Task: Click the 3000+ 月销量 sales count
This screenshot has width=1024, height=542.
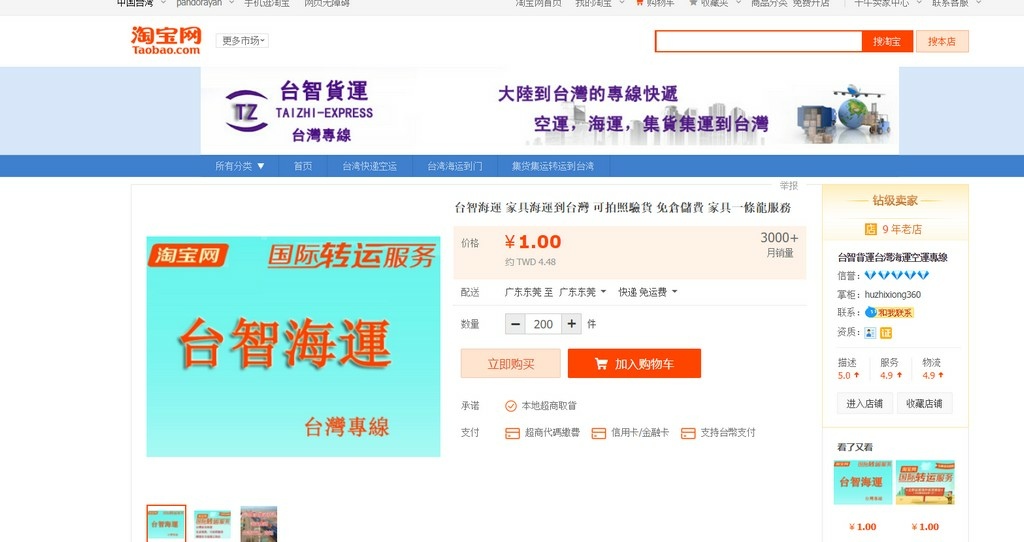Action: pyautogui.click(x=779, y=244)
